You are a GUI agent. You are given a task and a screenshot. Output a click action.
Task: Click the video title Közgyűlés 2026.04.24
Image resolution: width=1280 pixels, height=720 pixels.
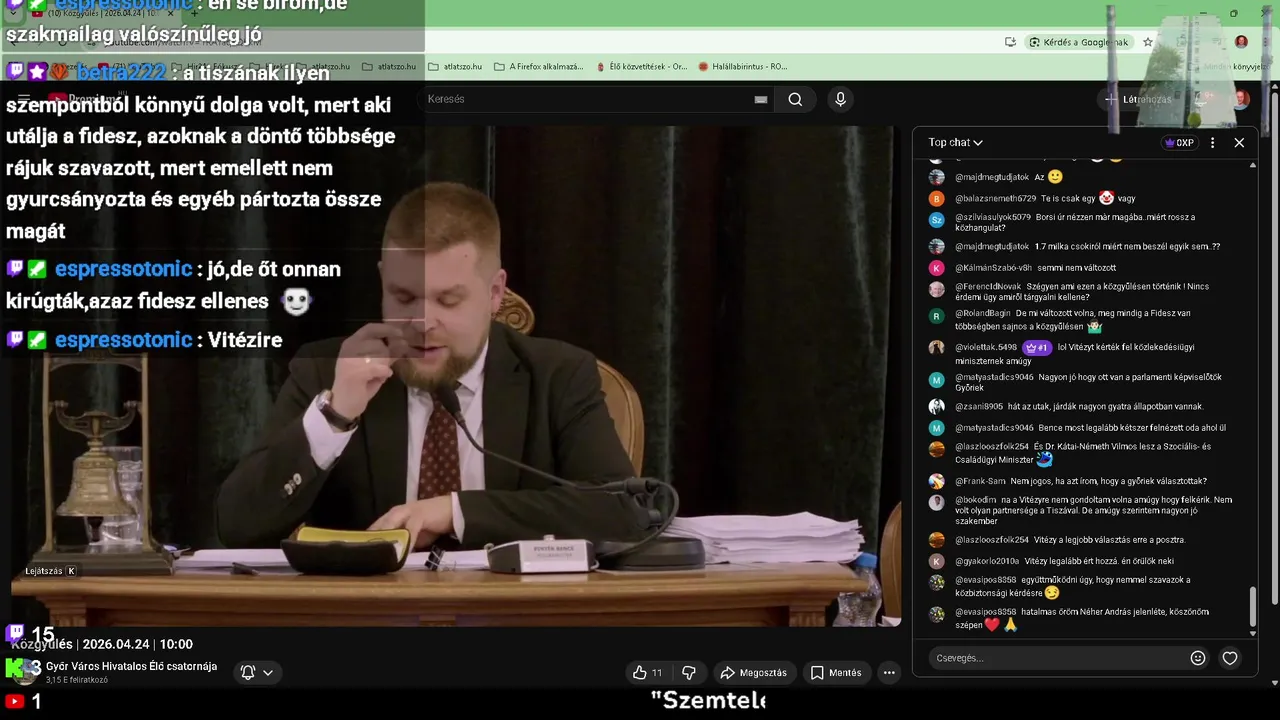(102, 644)
